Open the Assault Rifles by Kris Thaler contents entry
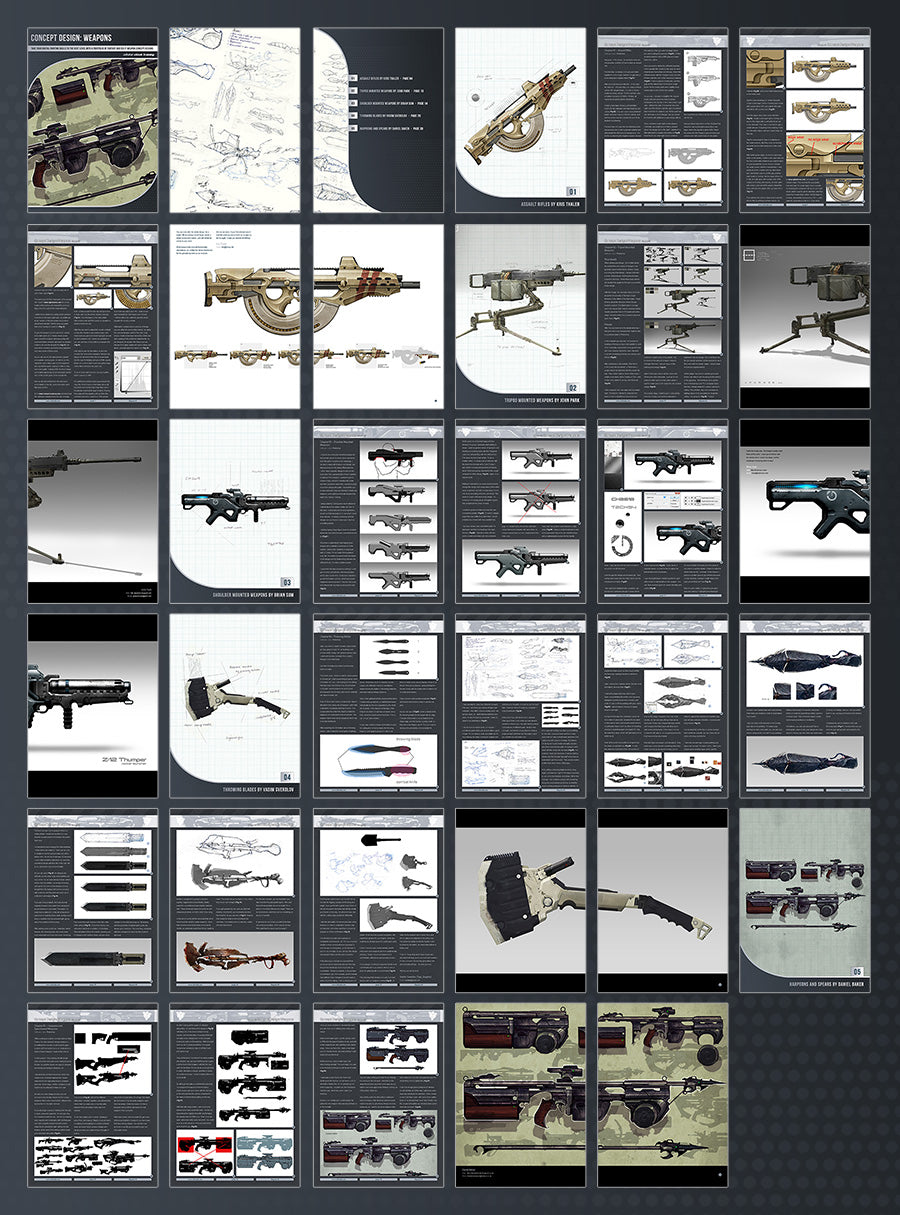Screen dimensions: 900x1215 point(385,78)
